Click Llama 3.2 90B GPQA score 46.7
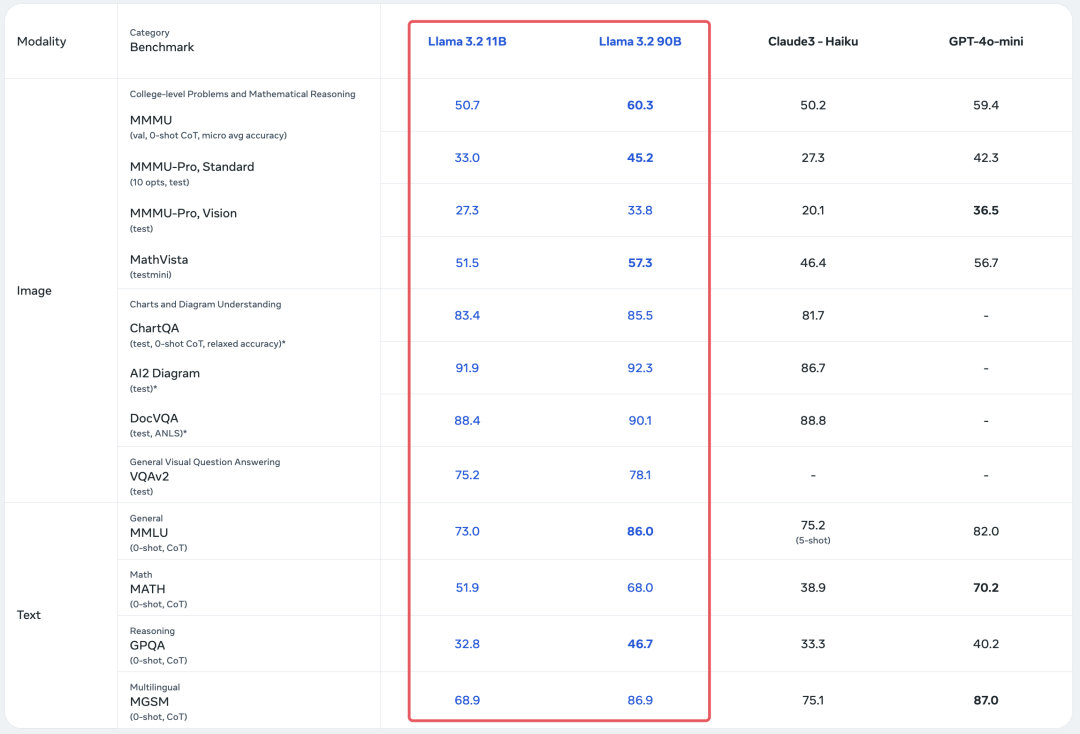Screen dimensions: 1080x734 pos(640,644)
